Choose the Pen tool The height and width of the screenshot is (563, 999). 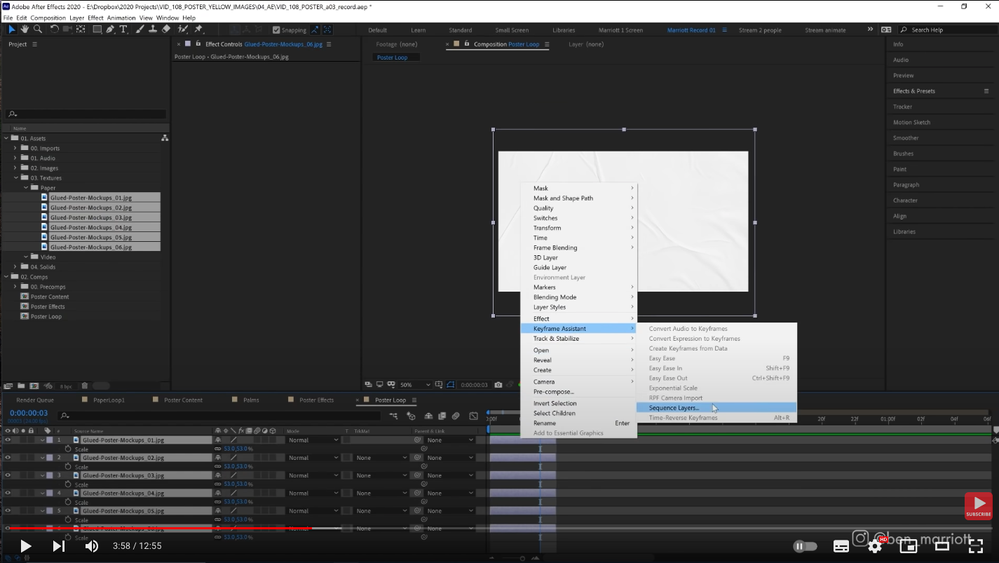tap(111, 30)
